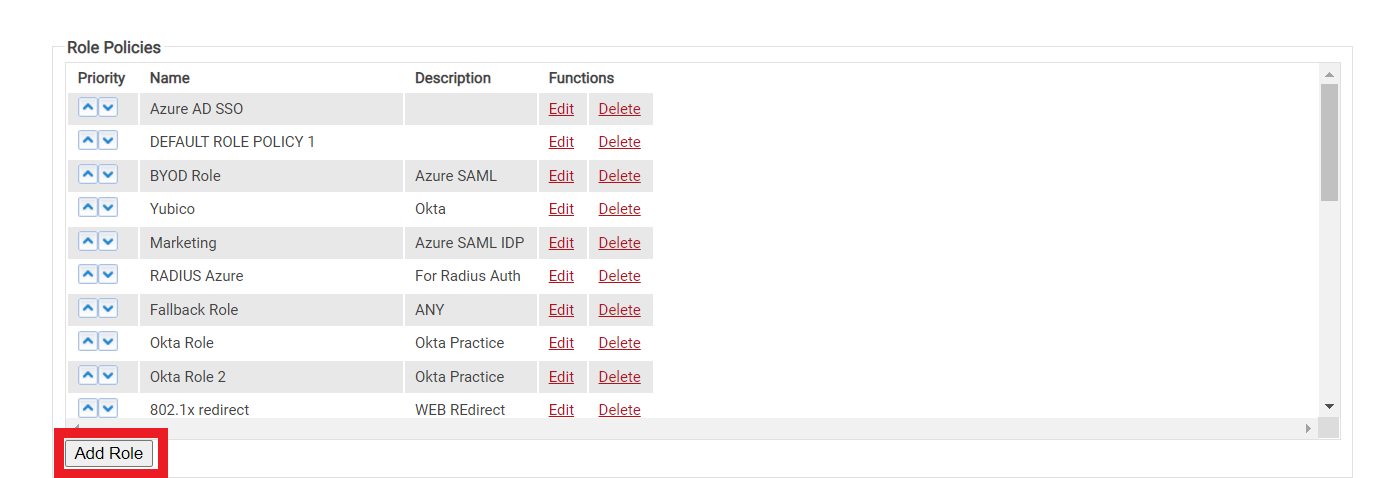Click the horizontal scrollbar right arrow
1394x478 pixels.
click(1308, 428)
